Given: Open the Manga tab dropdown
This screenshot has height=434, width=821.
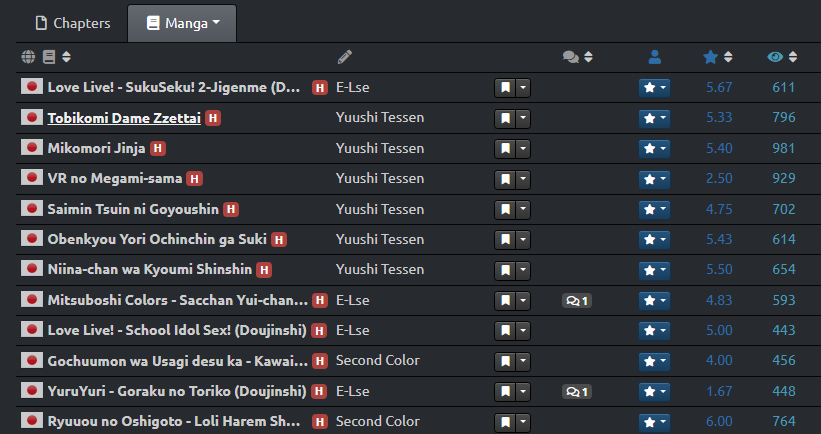Looking at the screenshot, I should tap(182, 22).
